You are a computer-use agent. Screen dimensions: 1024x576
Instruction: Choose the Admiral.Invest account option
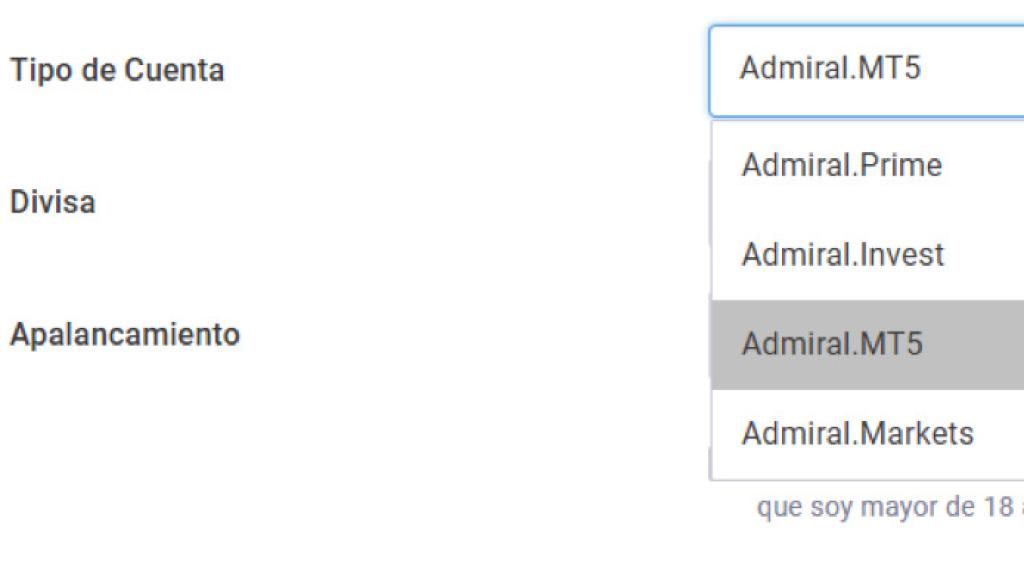click(843, 255)
